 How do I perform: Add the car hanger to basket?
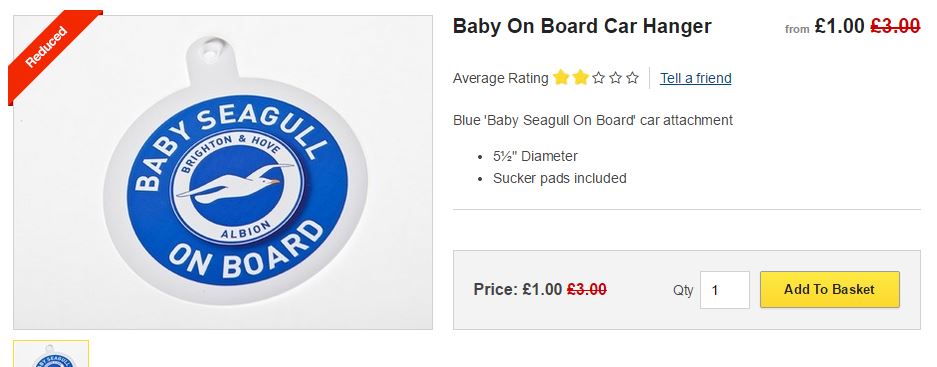pyautogui.click(x=829, y=289)
